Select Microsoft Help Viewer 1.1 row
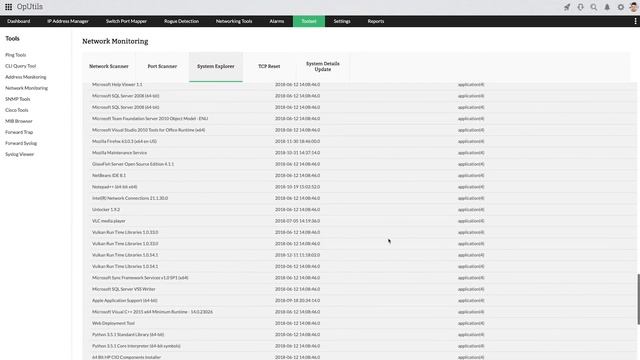The width and height of the screenshot is (640, 360). pos(360,84)
